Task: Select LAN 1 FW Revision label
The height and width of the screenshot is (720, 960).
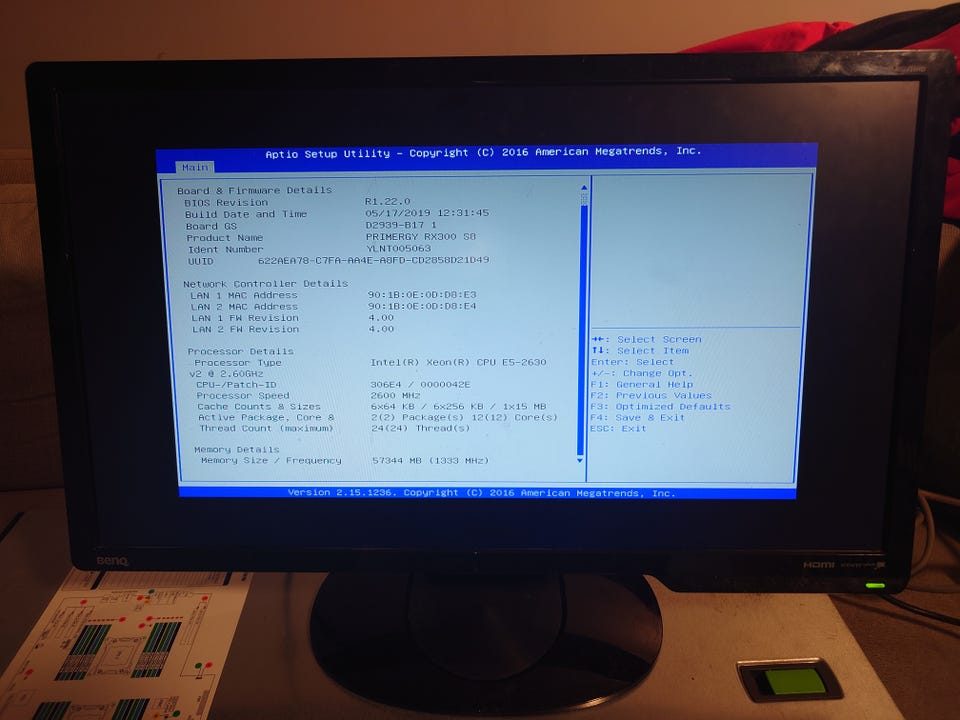Action: pyautogui.click(x=245, y=318)
